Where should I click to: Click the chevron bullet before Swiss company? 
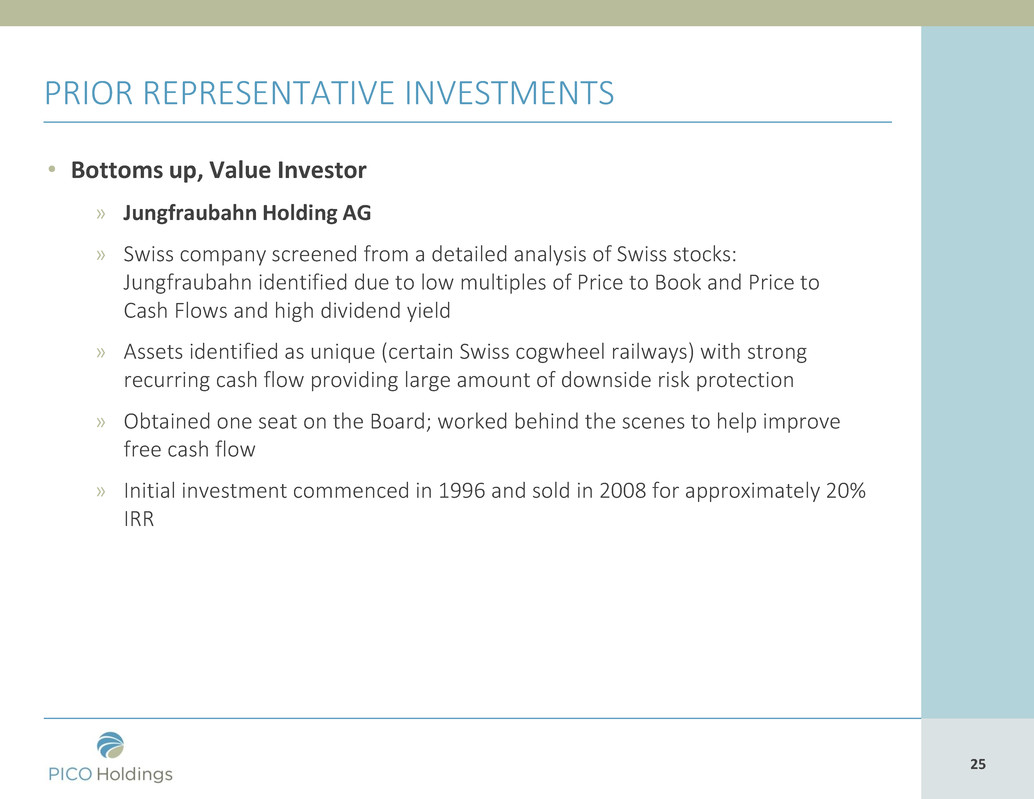[100, 255]
